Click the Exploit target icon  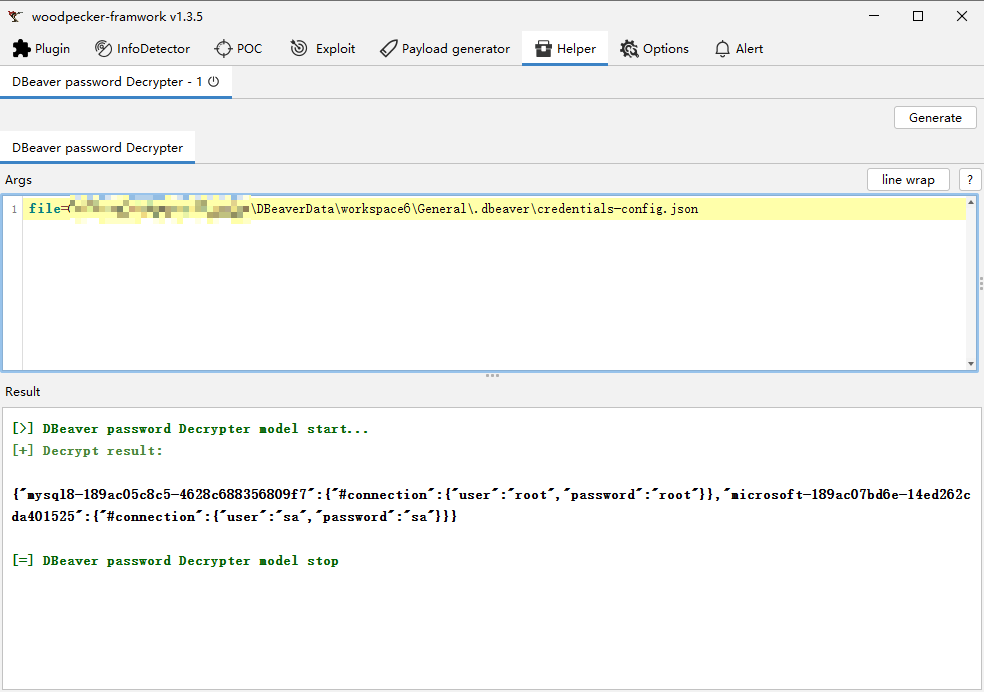click(x=299, y=48)
